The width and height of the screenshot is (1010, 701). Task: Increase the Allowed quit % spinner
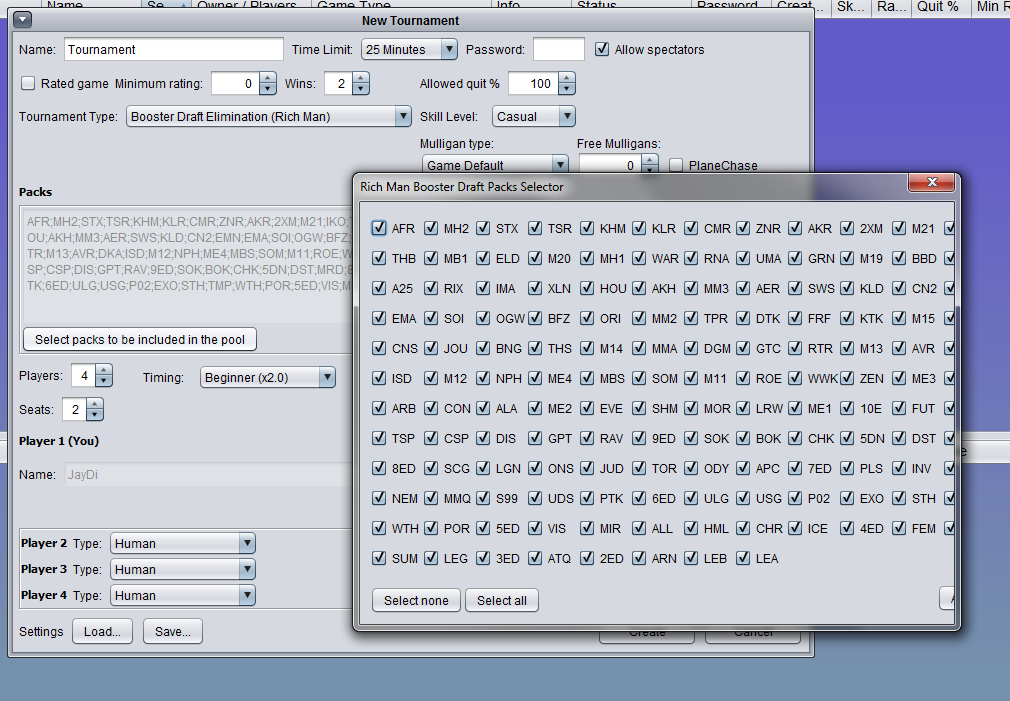[x=567, y=79]
